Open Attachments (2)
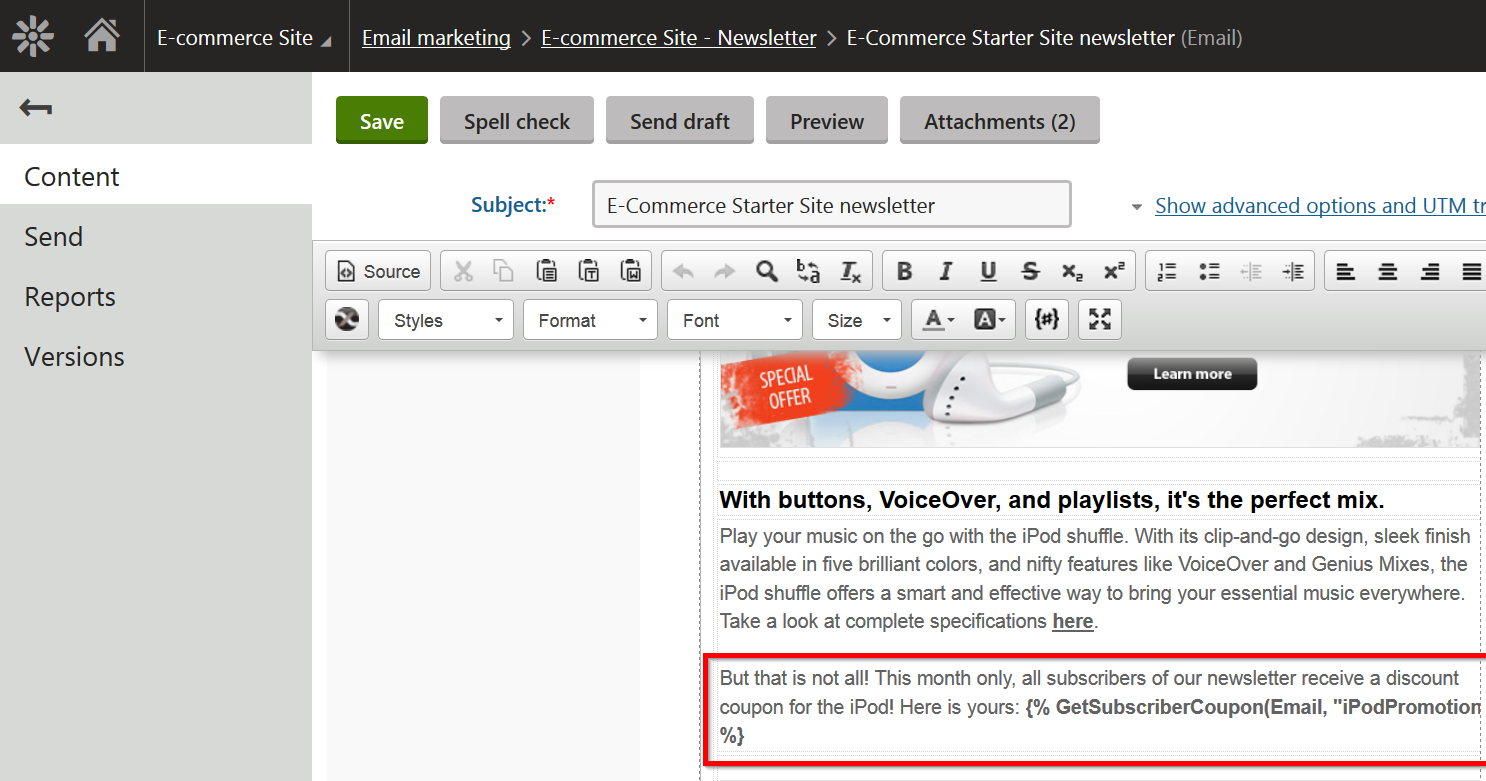 [x=1000, y=121]
